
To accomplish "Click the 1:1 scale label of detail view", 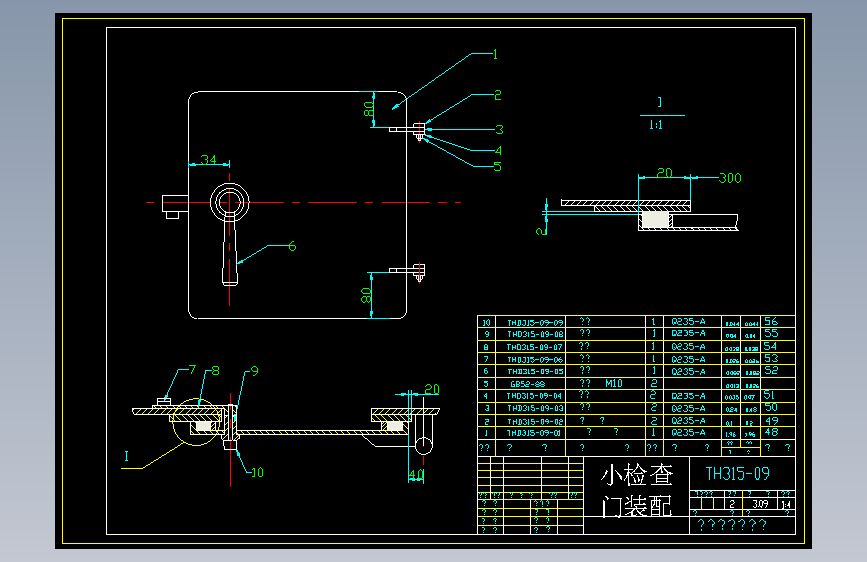I will (656, 125).
